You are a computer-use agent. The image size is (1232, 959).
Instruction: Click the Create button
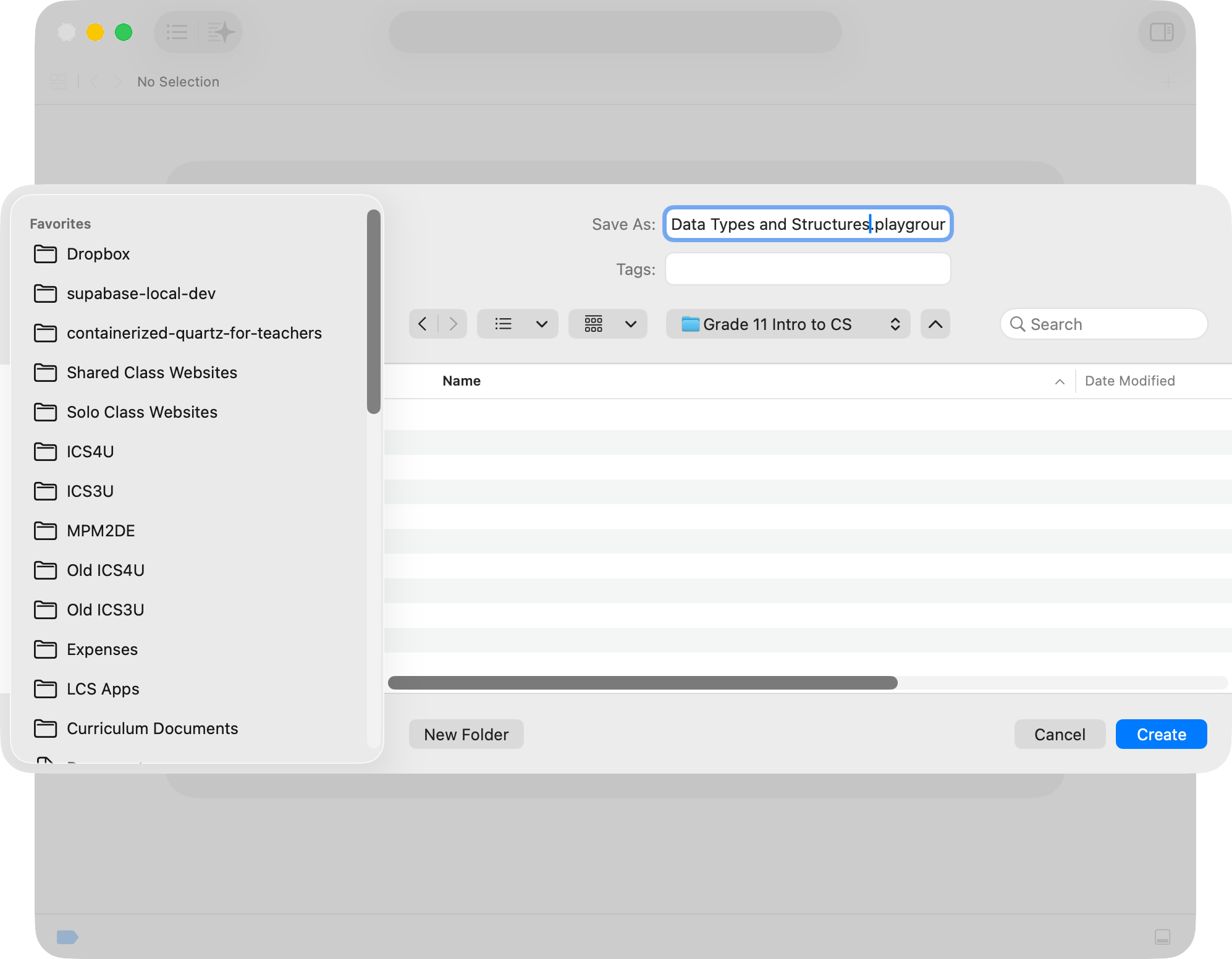click(1161, 734)
